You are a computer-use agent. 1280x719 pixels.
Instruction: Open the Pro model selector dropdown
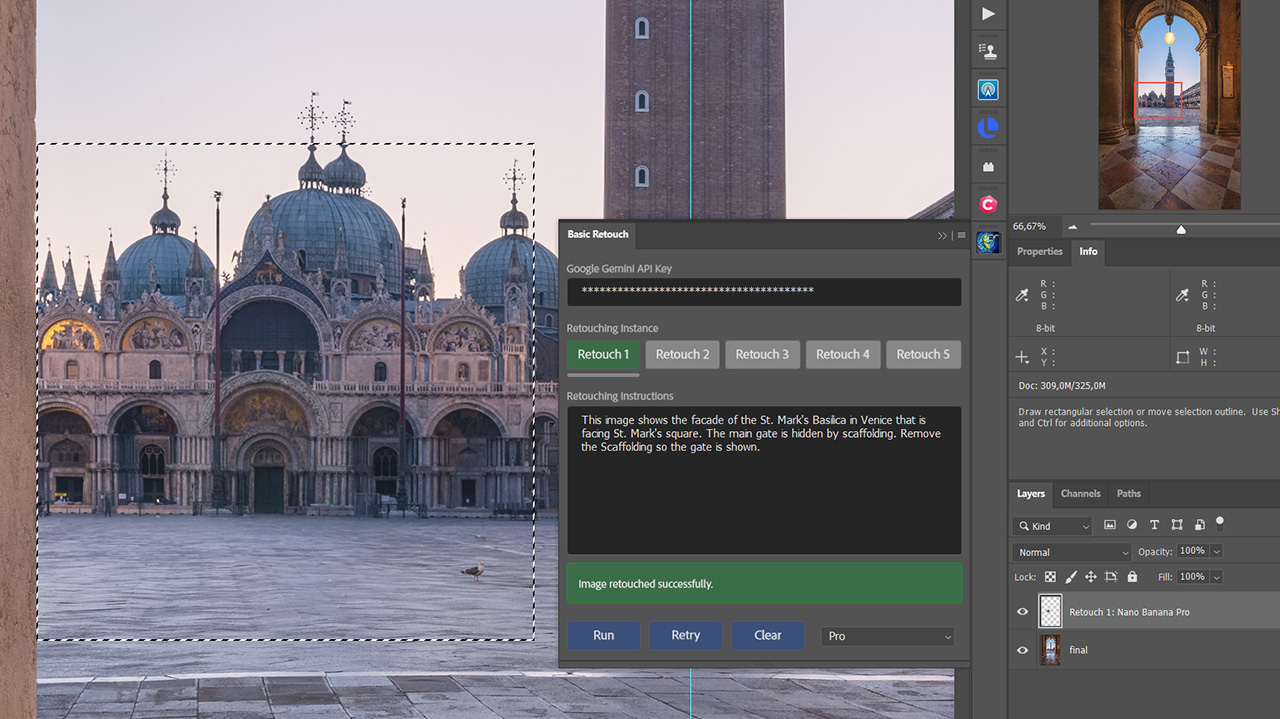(x=887, y=636)
